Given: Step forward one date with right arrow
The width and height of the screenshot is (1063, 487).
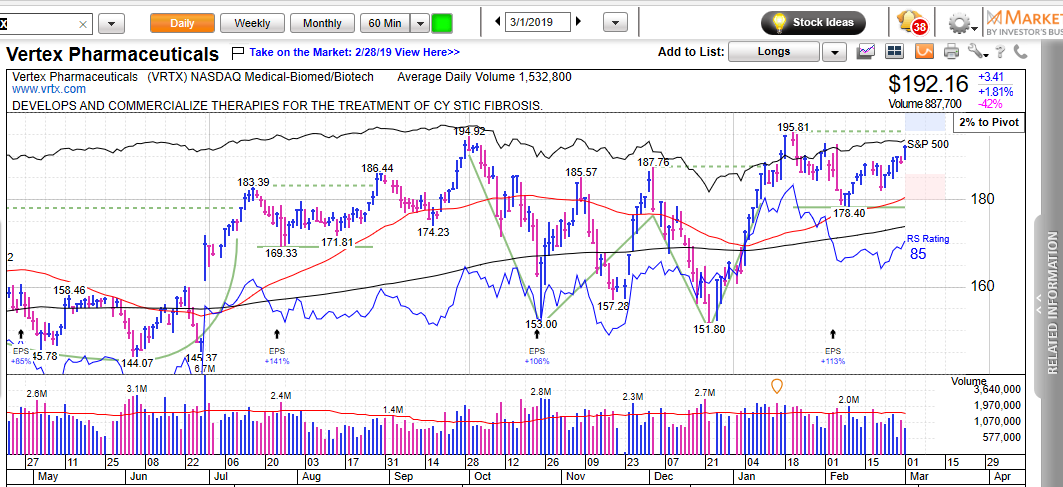Looking at the screenshot, I should 578,22.
